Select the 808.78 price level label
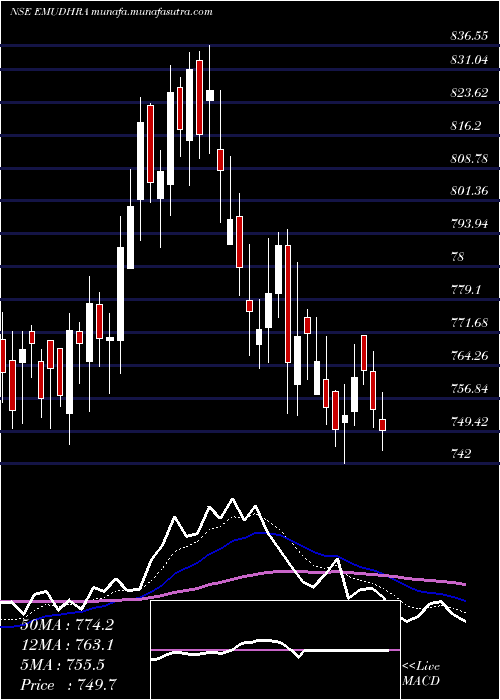Viewport: 500px width, 700px height. [x=469, y=159]
